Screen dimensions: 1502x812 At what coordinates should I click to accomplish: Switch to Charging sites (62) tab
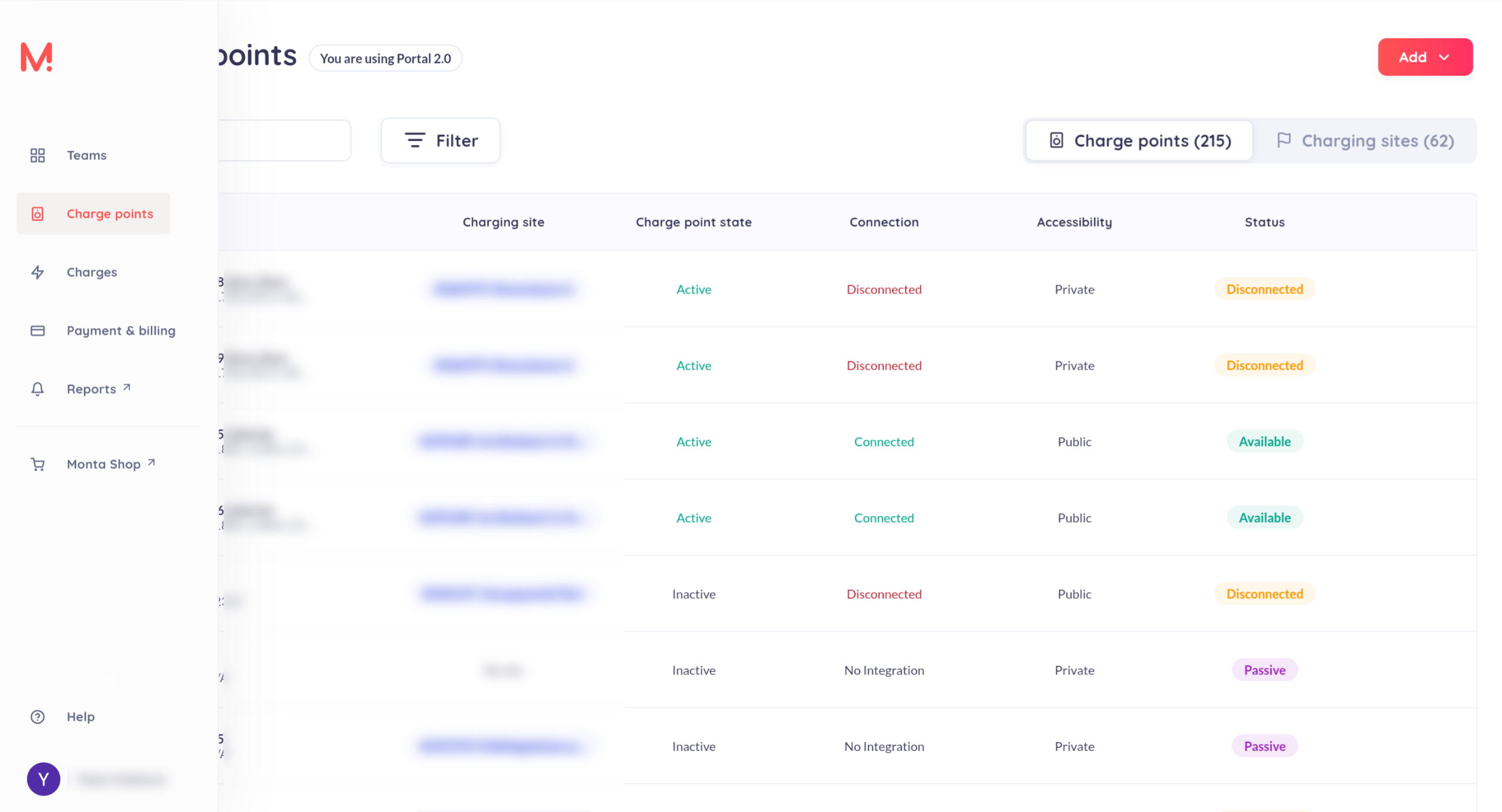point(1365,141)
